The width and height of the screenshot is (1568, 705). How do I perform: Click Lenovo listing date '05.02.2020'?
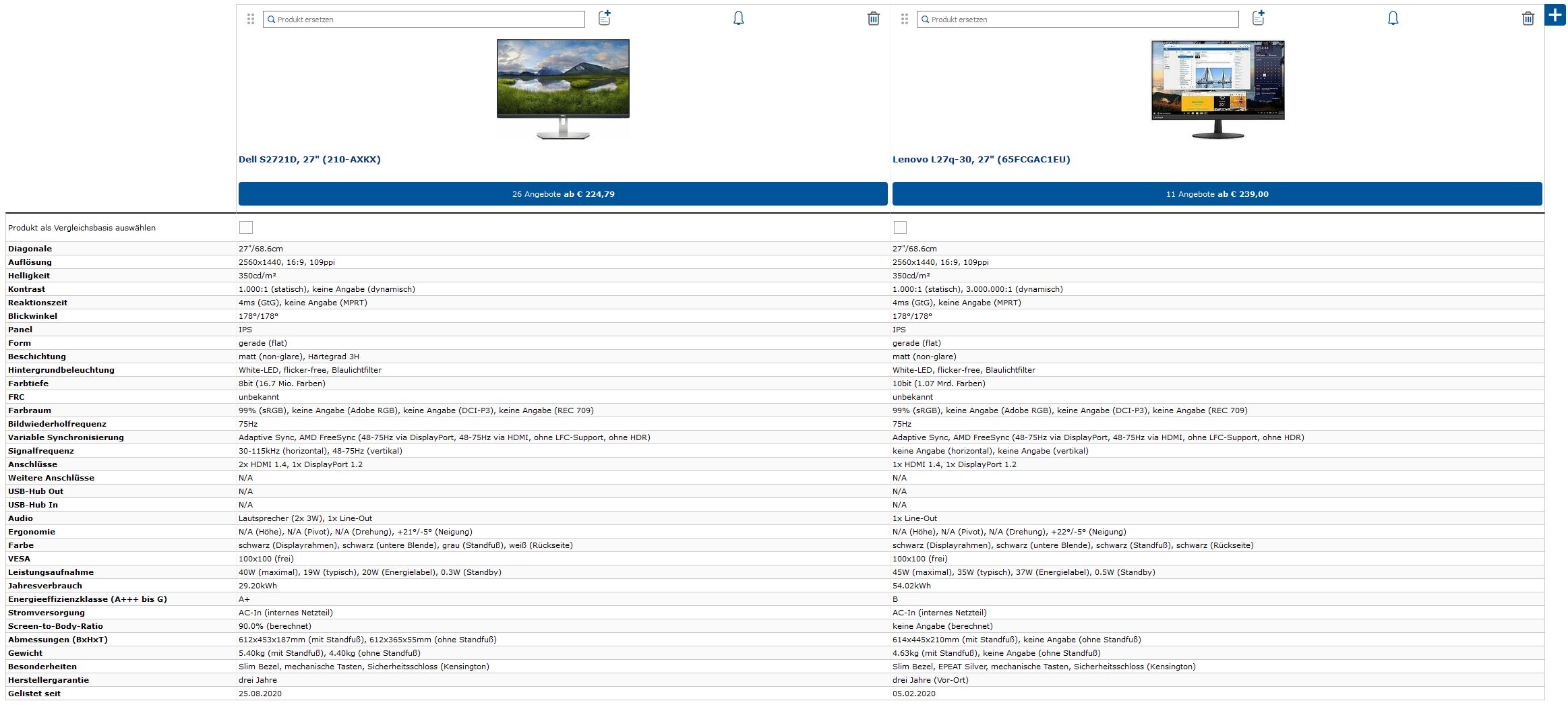(914, 694)
